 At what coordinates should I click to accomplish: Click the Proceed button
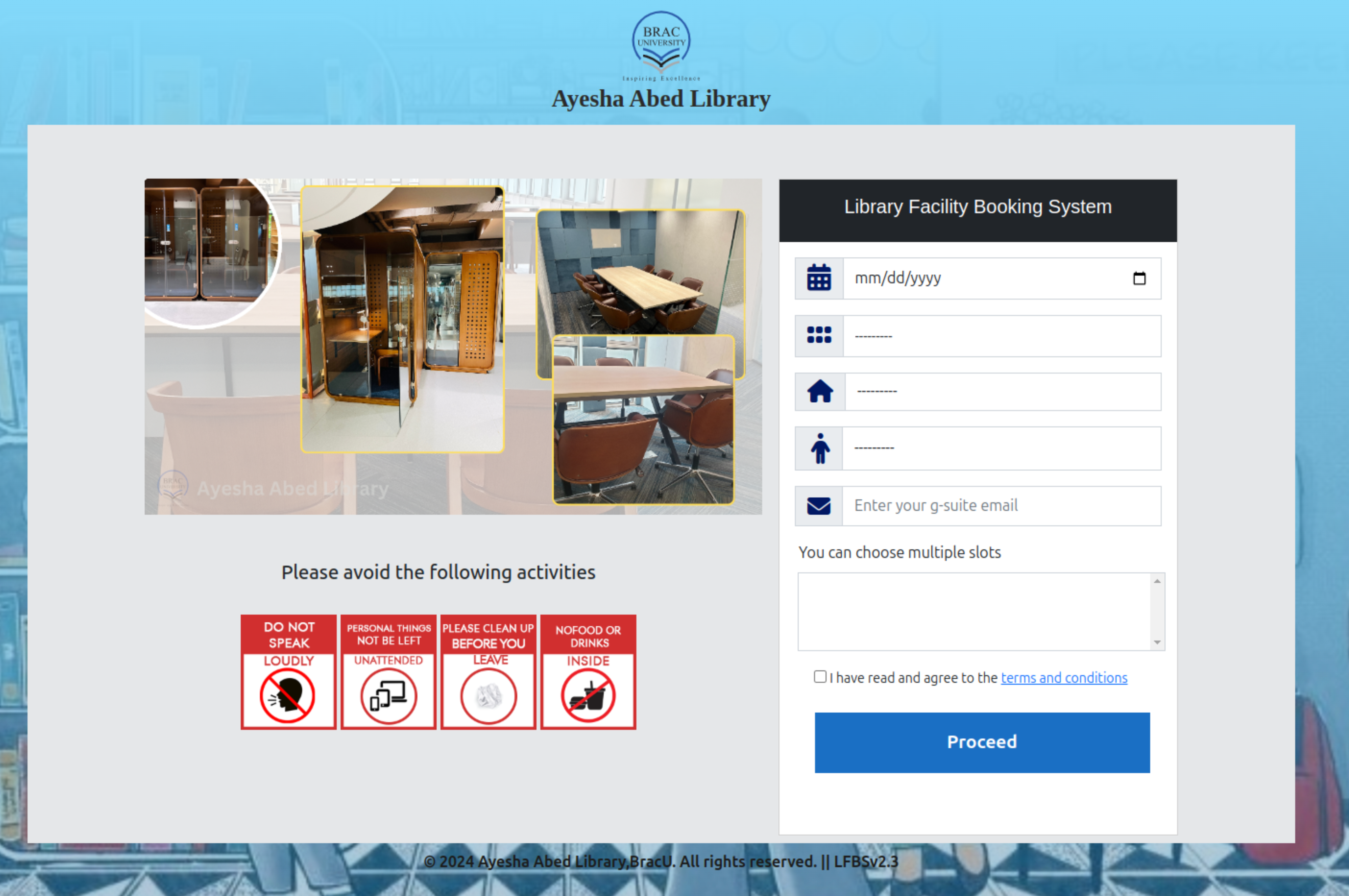(982, 742)
